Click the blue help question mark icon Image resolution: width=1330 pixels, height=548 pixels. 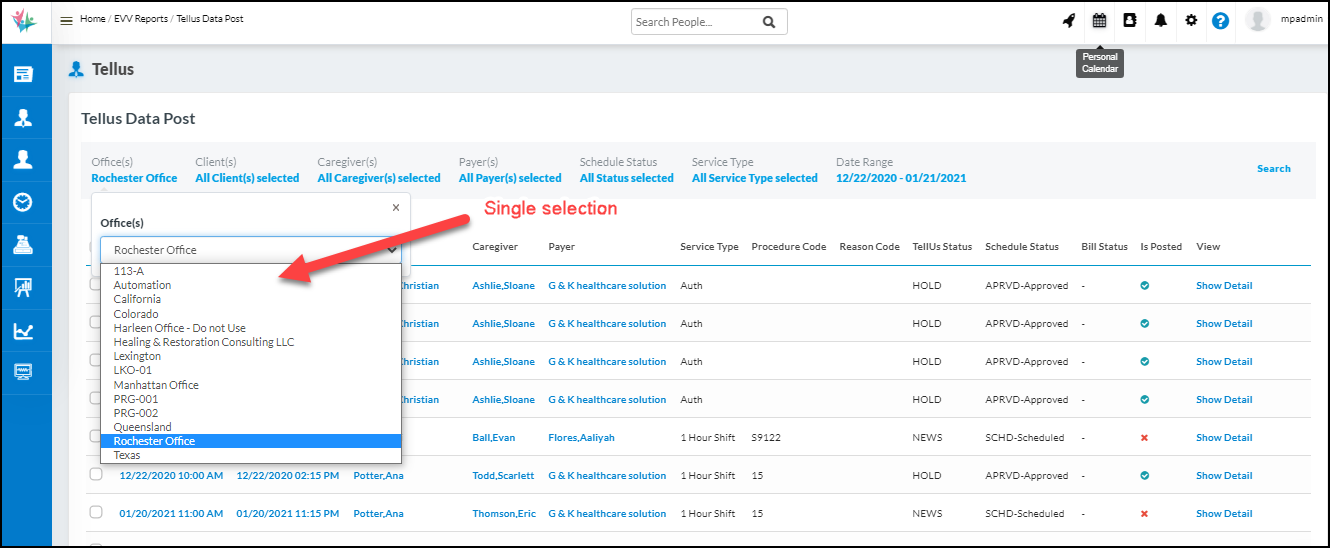(x=1220, y=21)
